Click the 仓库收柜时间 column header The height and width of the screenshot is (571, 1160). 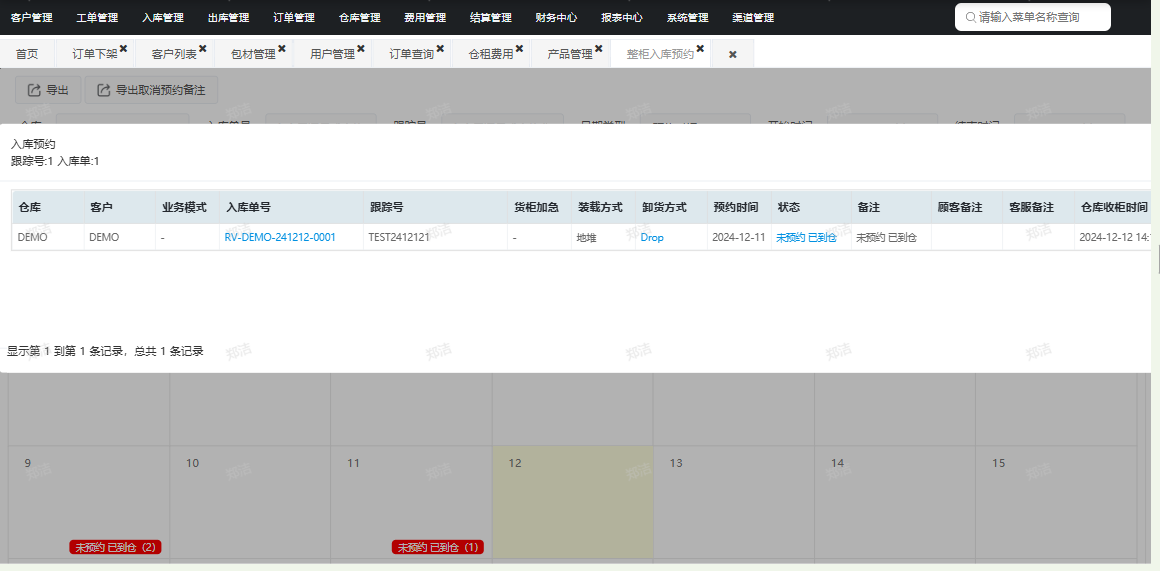click(x=1113, y=207)
